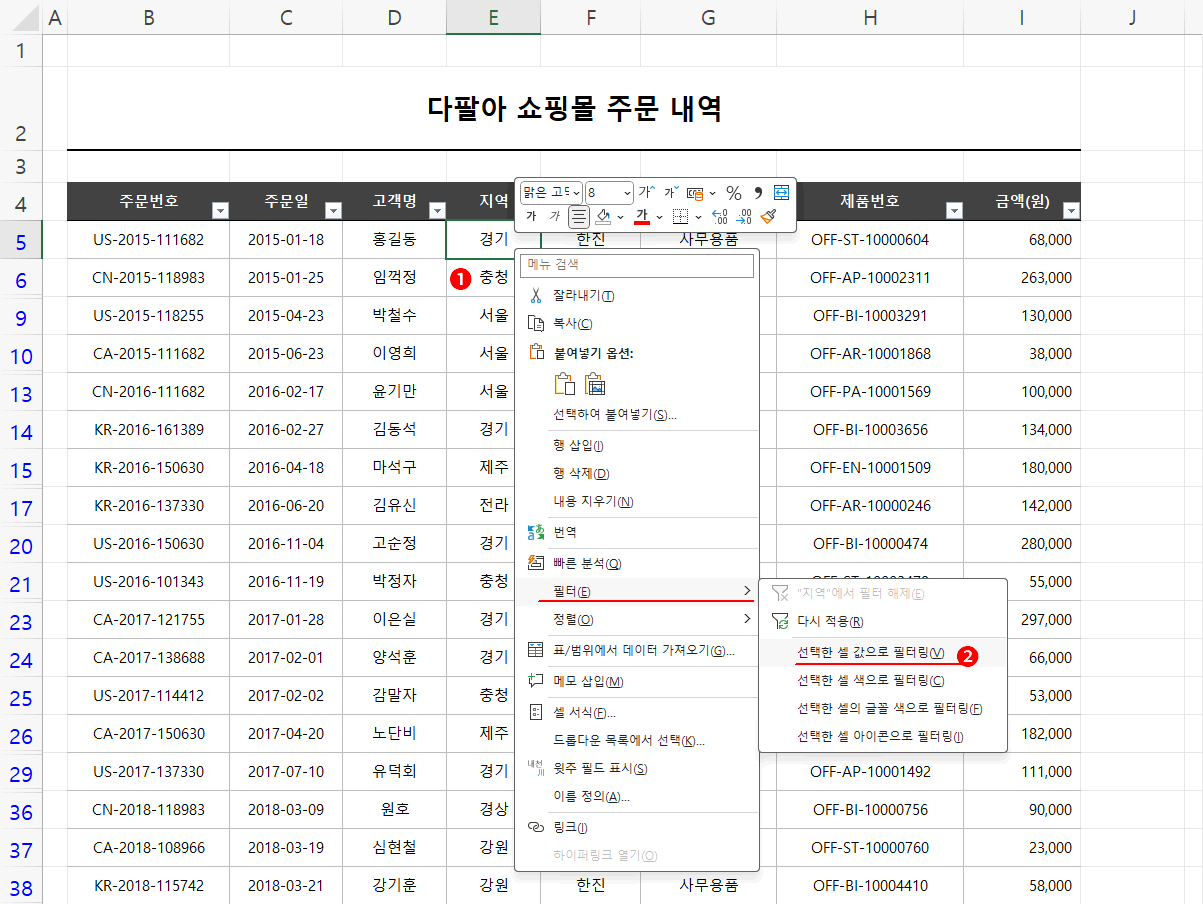This screenshot has height=904, width=1203.
Task: Apply percent style from mini toolbar
Action: (734, 193)
